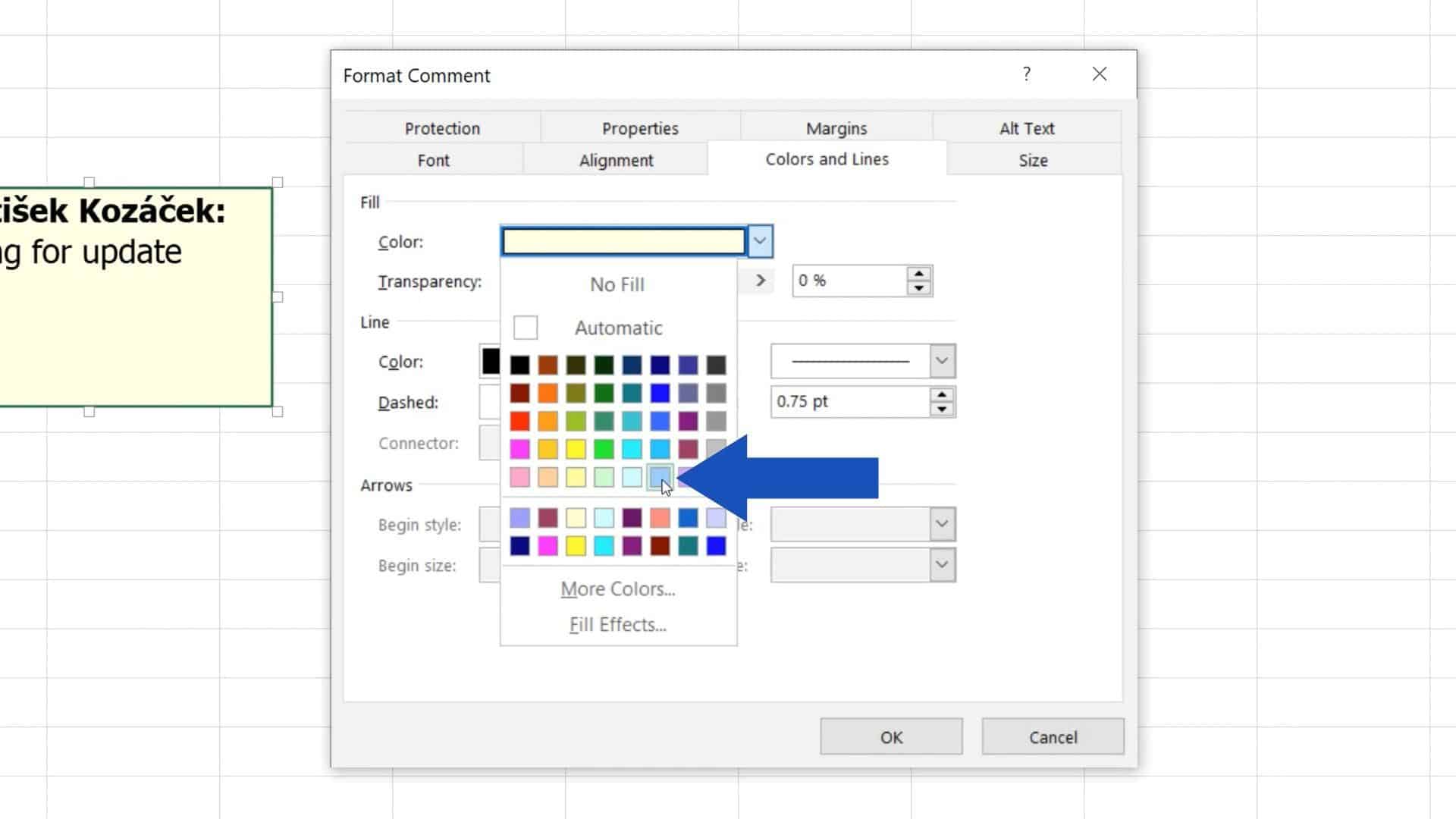1456x819 pixels.
Task: Open Fill Effects option
Action: 617,625
